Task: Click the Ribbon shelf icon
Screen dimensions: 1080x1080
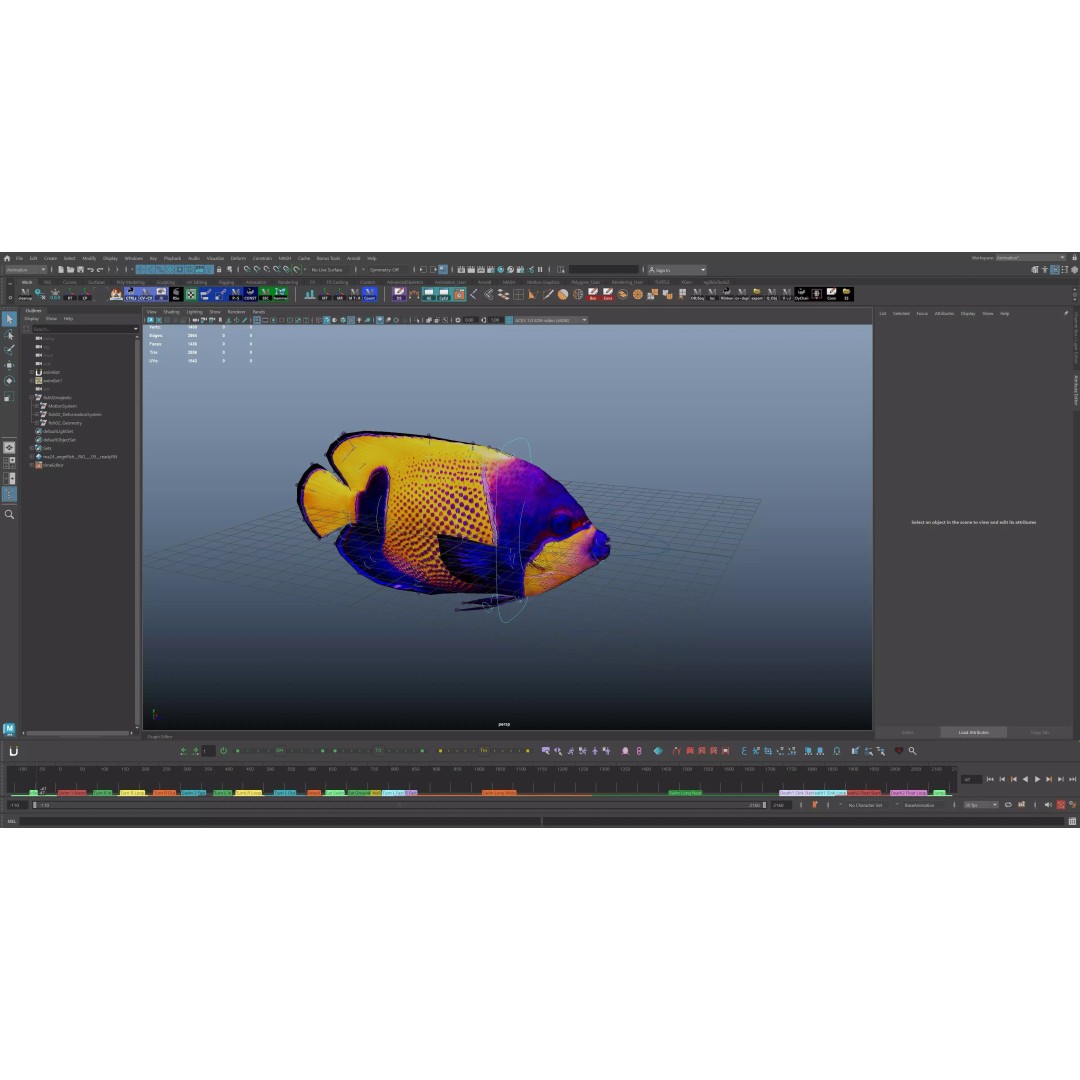Action: (x=727, y=294)
